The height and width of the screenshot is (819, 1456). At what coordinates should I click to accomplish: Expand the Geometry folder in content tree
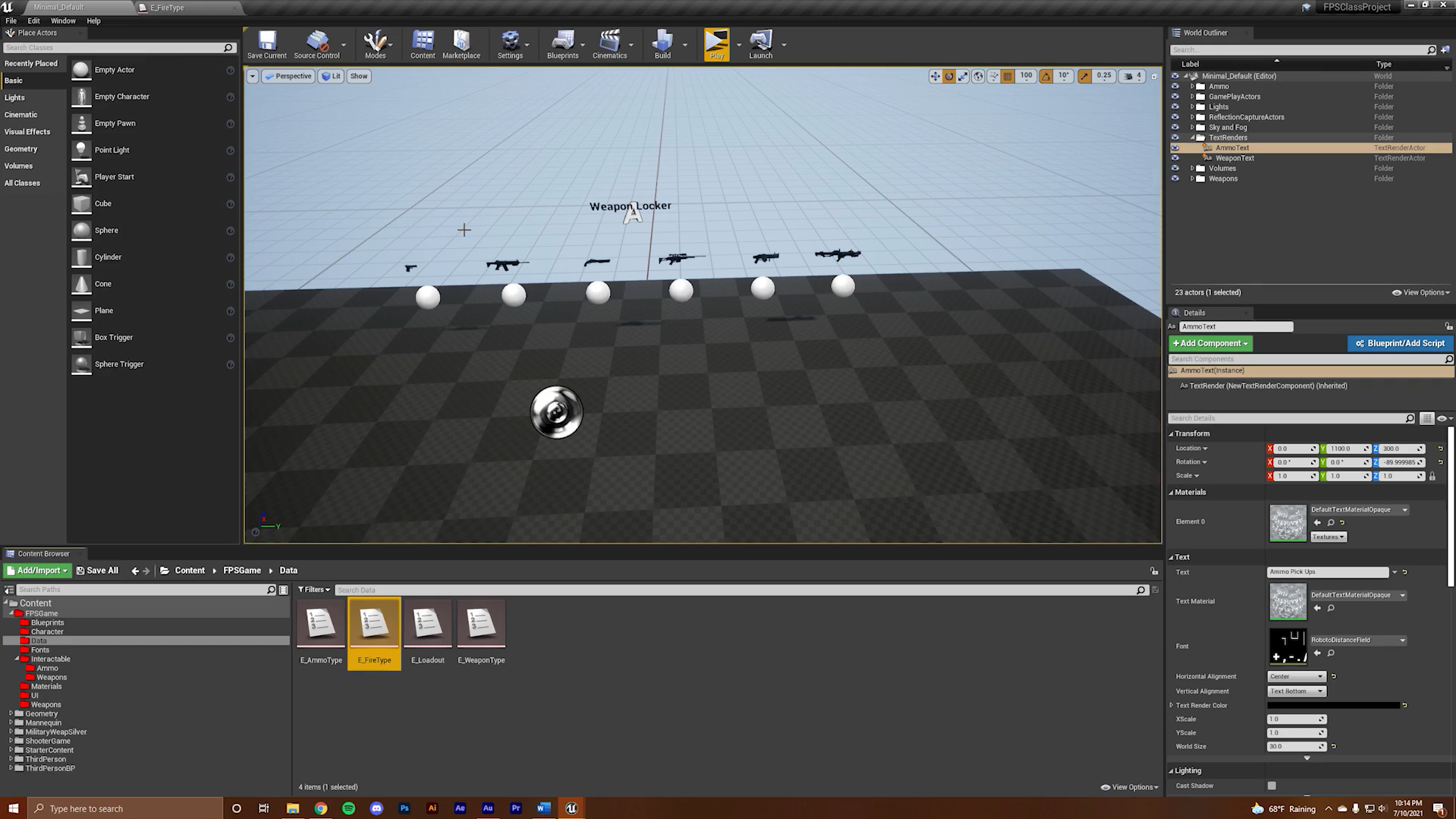[x=11, y=713]
